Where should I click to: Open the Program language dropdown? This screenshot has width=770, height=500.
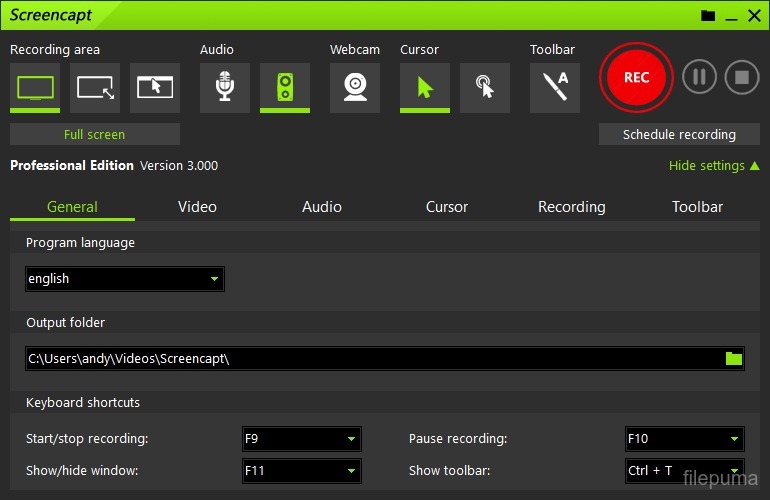tap(125, 279)
